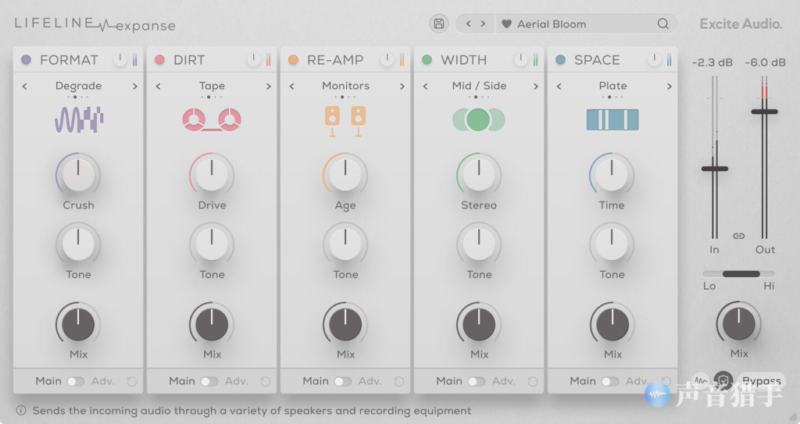This screenshot has width=800, height=424.
Task: Click the Plate algorithm name
Action: point(613,86)
